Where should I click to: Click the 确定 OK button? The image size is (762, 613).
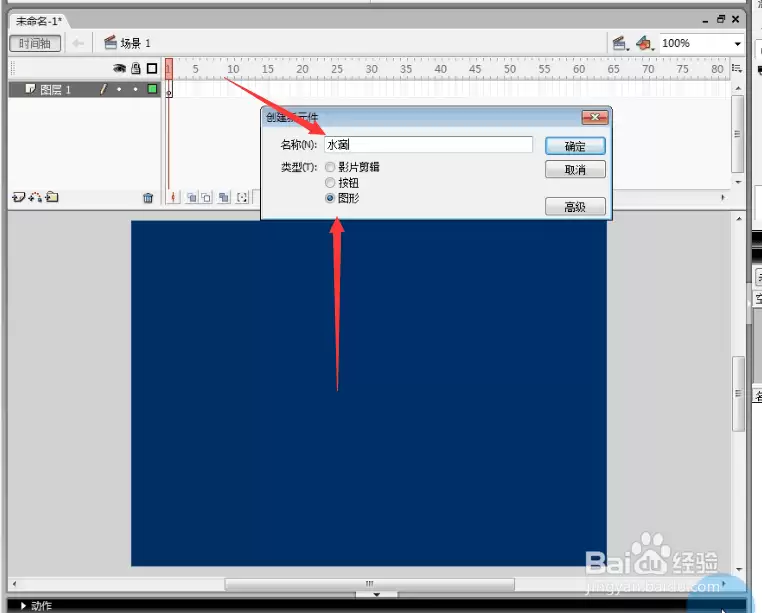575,146
